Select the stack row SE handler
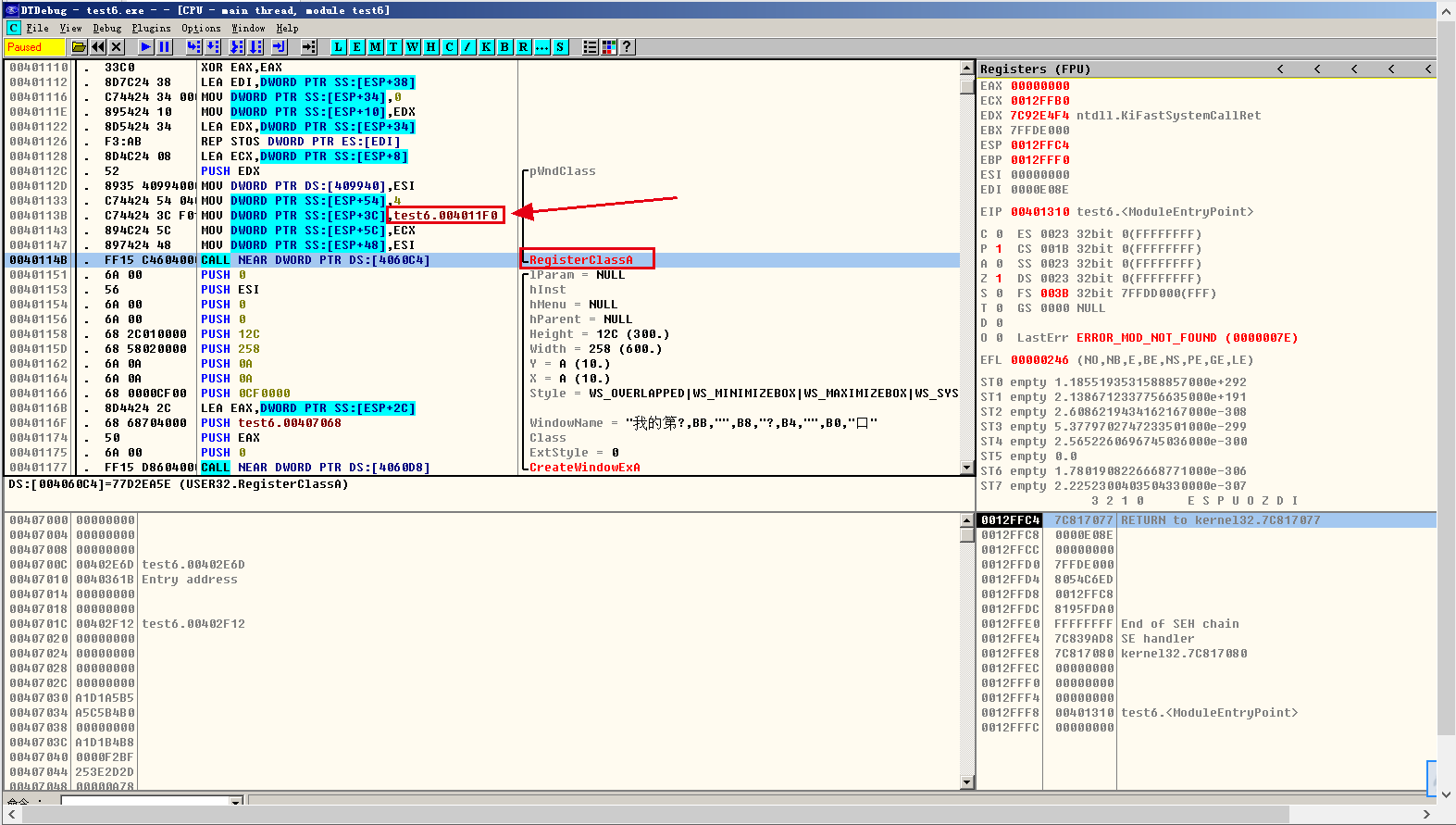 click(1207, 639)
